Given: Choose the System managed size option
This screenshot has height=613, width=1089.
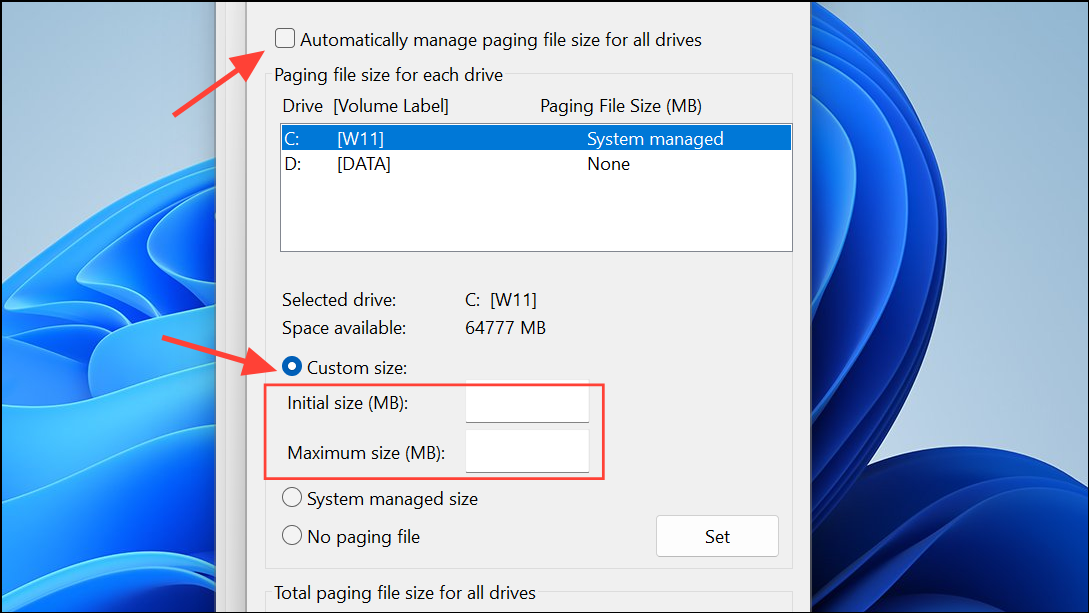Looking at the screenshot, I should 292,498.
